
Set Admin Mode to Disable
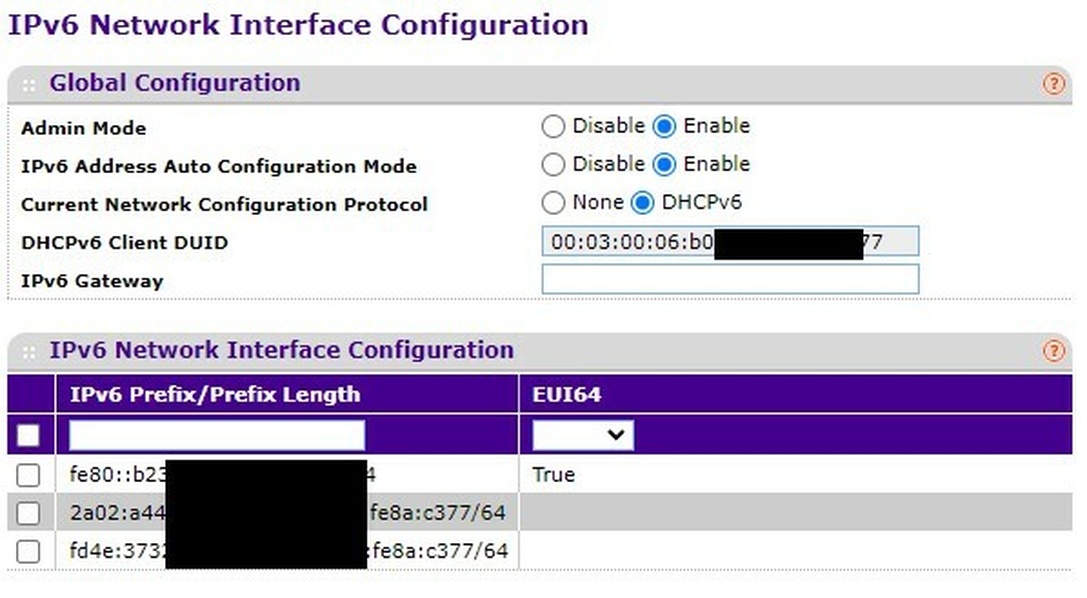[553, 126]
